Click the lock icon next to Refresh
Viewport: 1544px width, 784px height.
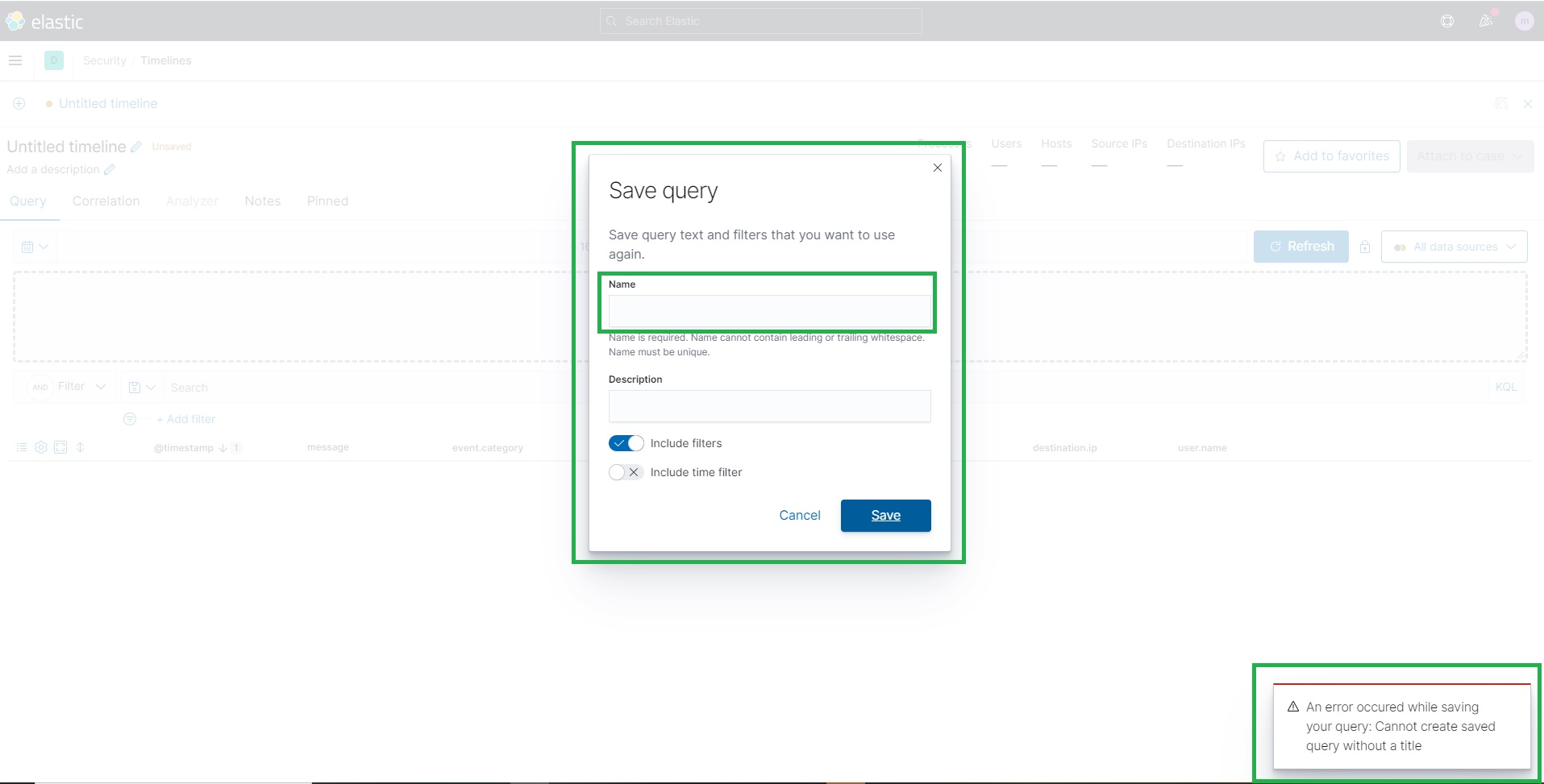pos(1365,247)
